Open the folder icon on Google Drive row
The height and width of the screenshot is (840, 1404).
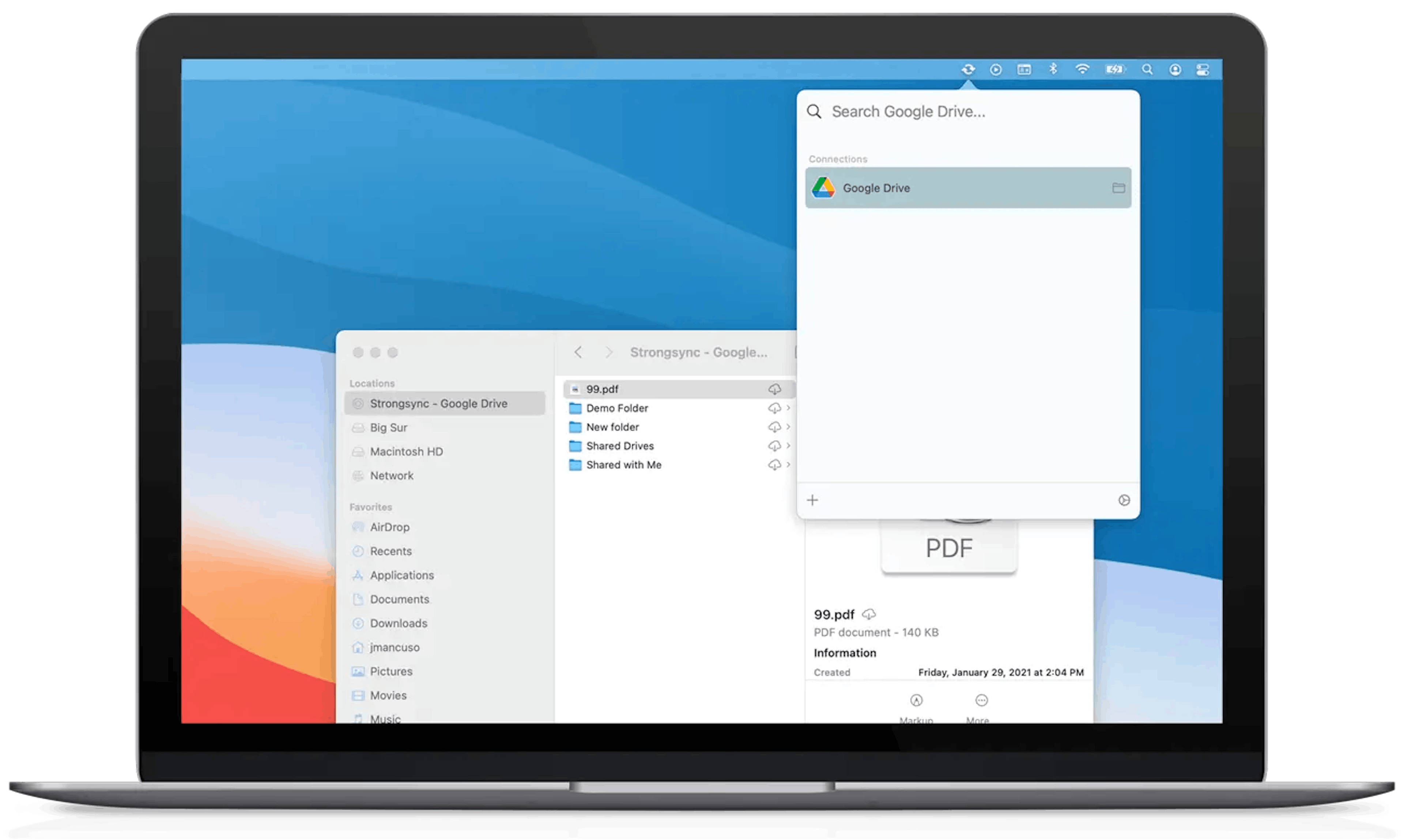coord(1118,188)
